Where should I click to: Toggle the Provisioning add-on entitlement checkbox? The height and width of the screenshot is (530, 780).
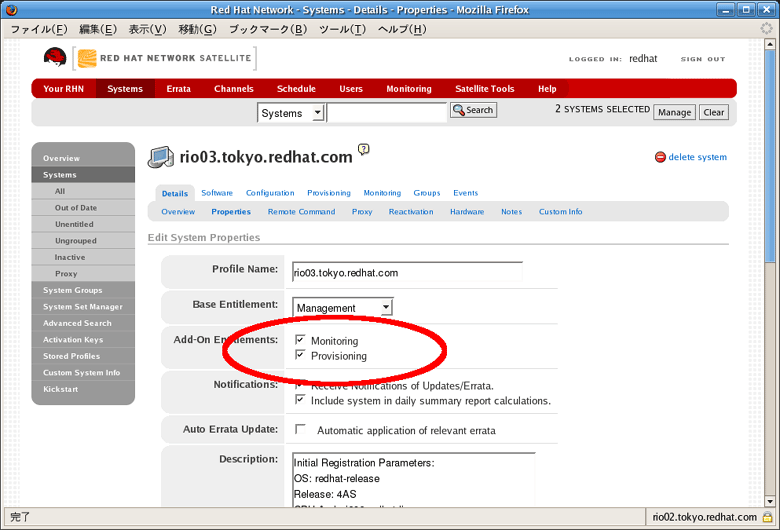click(x=300, y=355)
